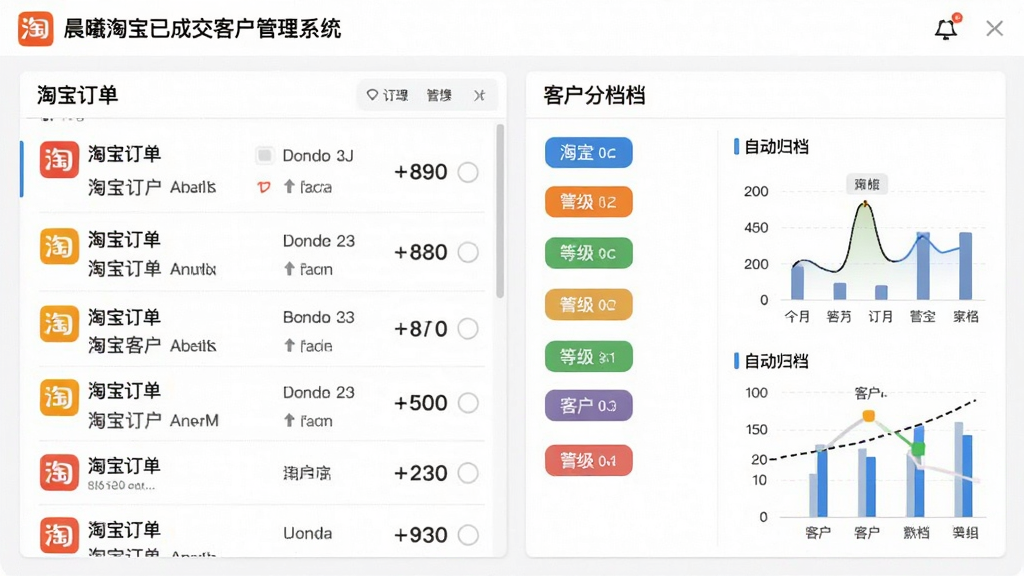Click the up arrow icon in the +880 row
Image resolution: width=1024 pixels, height=576 pixels.
tap(289, 268)
